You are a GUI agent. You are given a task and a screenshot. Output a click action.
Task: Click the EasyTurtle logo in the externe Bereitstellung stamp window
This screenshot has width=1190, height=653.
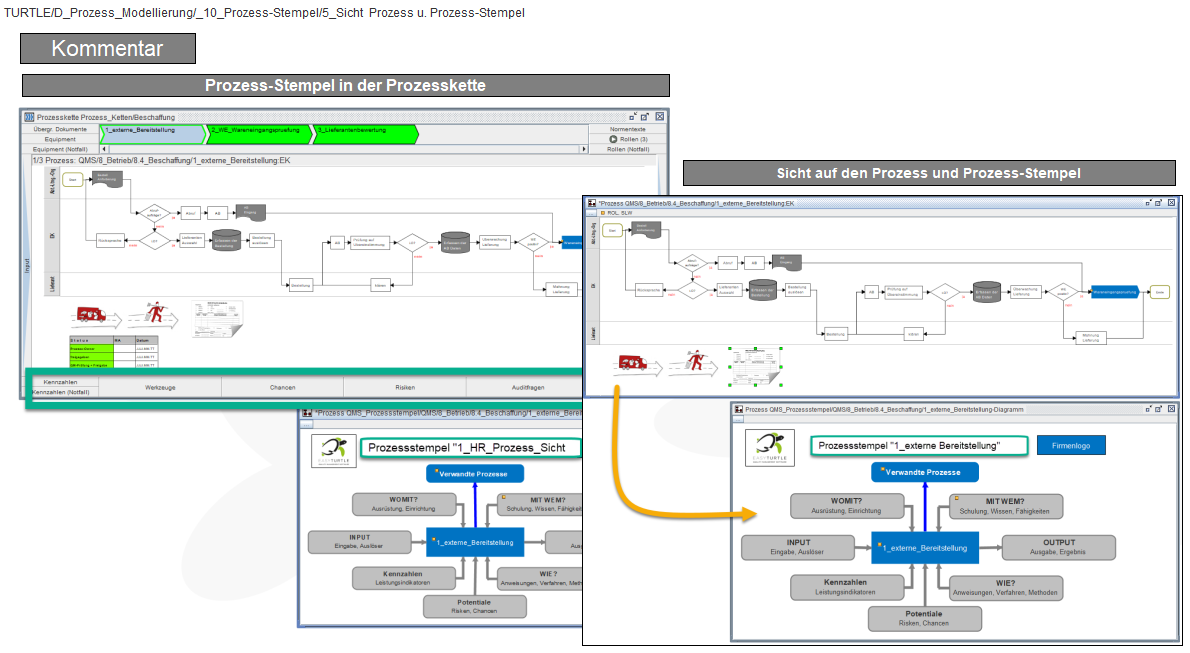tap(770, 447)
